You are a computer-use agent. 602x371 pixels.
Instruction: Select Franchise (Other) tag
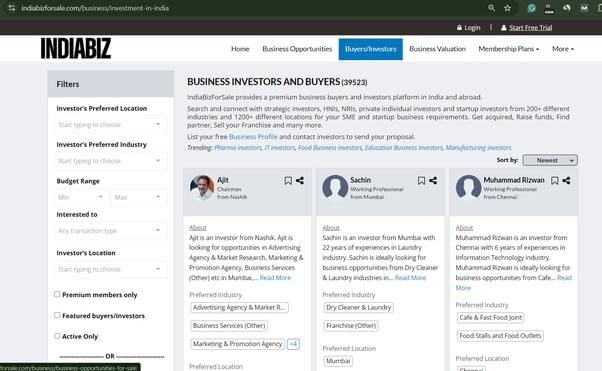click(x=351, y=326)
